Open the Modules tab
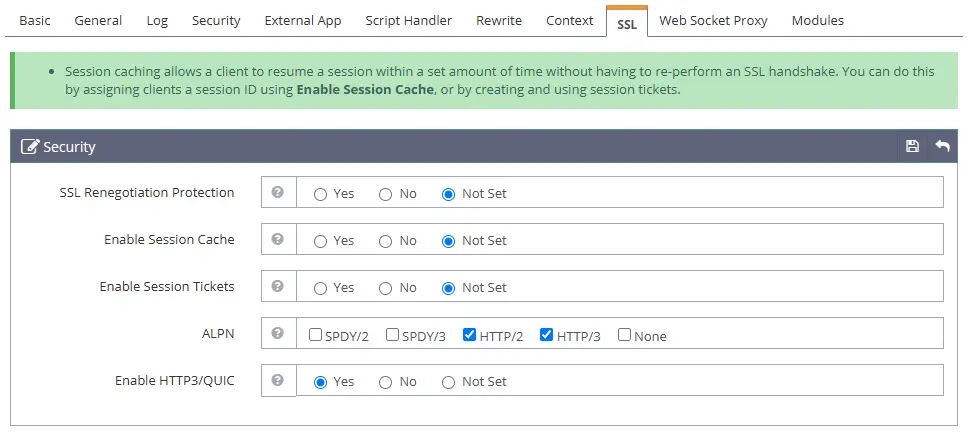 pyautogui.click(x=818, y=20)
